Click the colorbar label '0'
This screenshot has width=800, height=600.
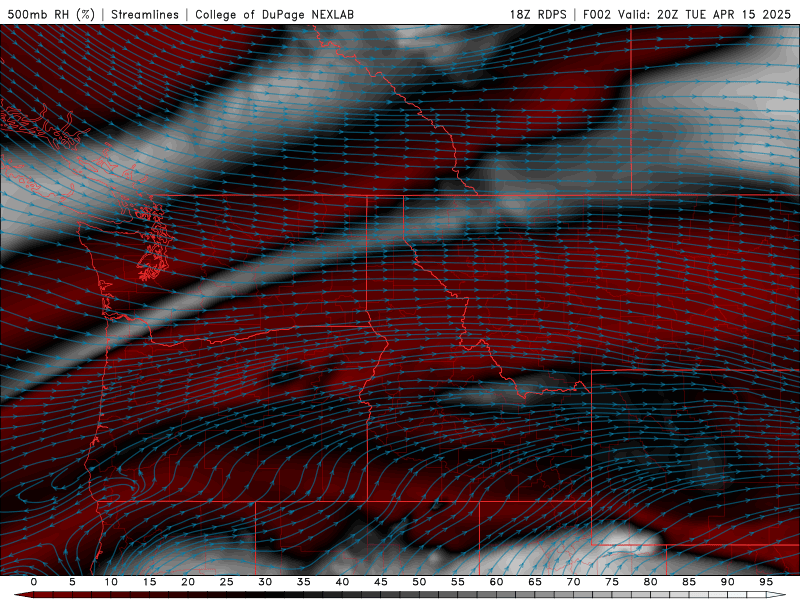pyautogui.click(x=34, y=582)
